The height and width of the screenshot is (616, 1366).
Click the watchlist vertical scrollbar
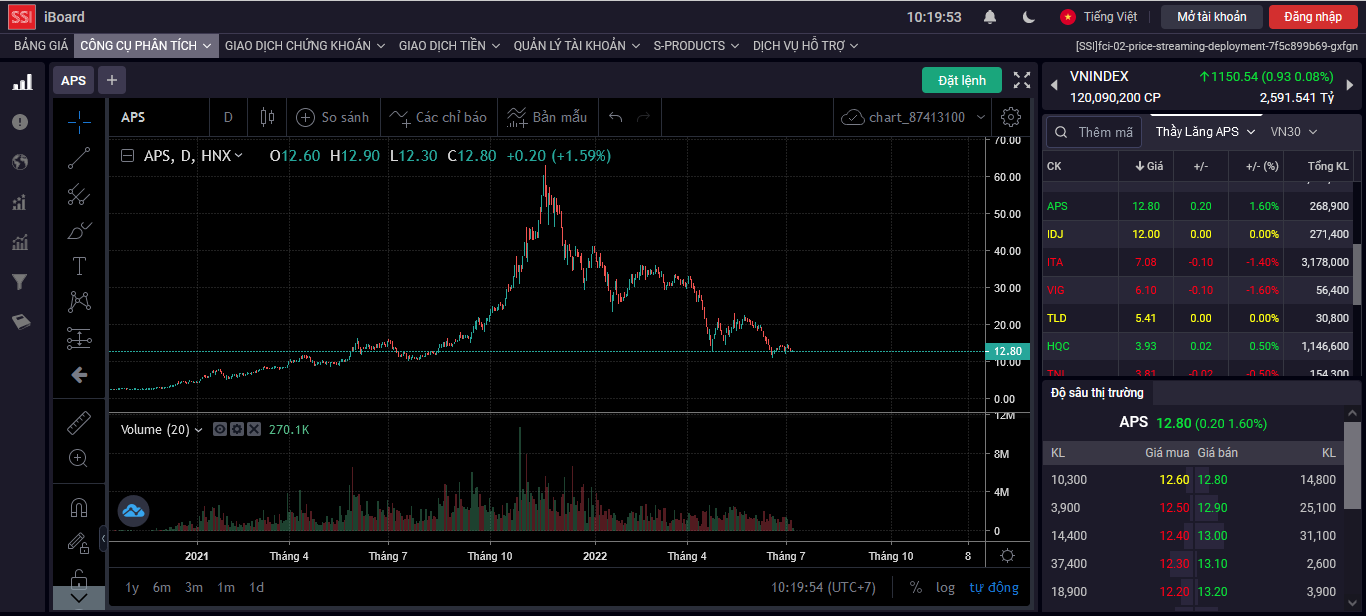1356,274
